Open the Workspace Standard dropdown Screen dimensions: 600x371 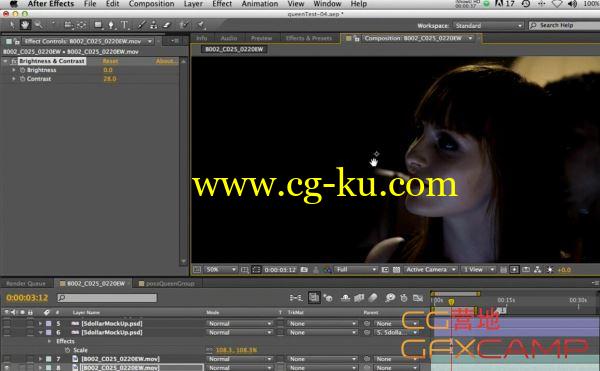point(488,26)
